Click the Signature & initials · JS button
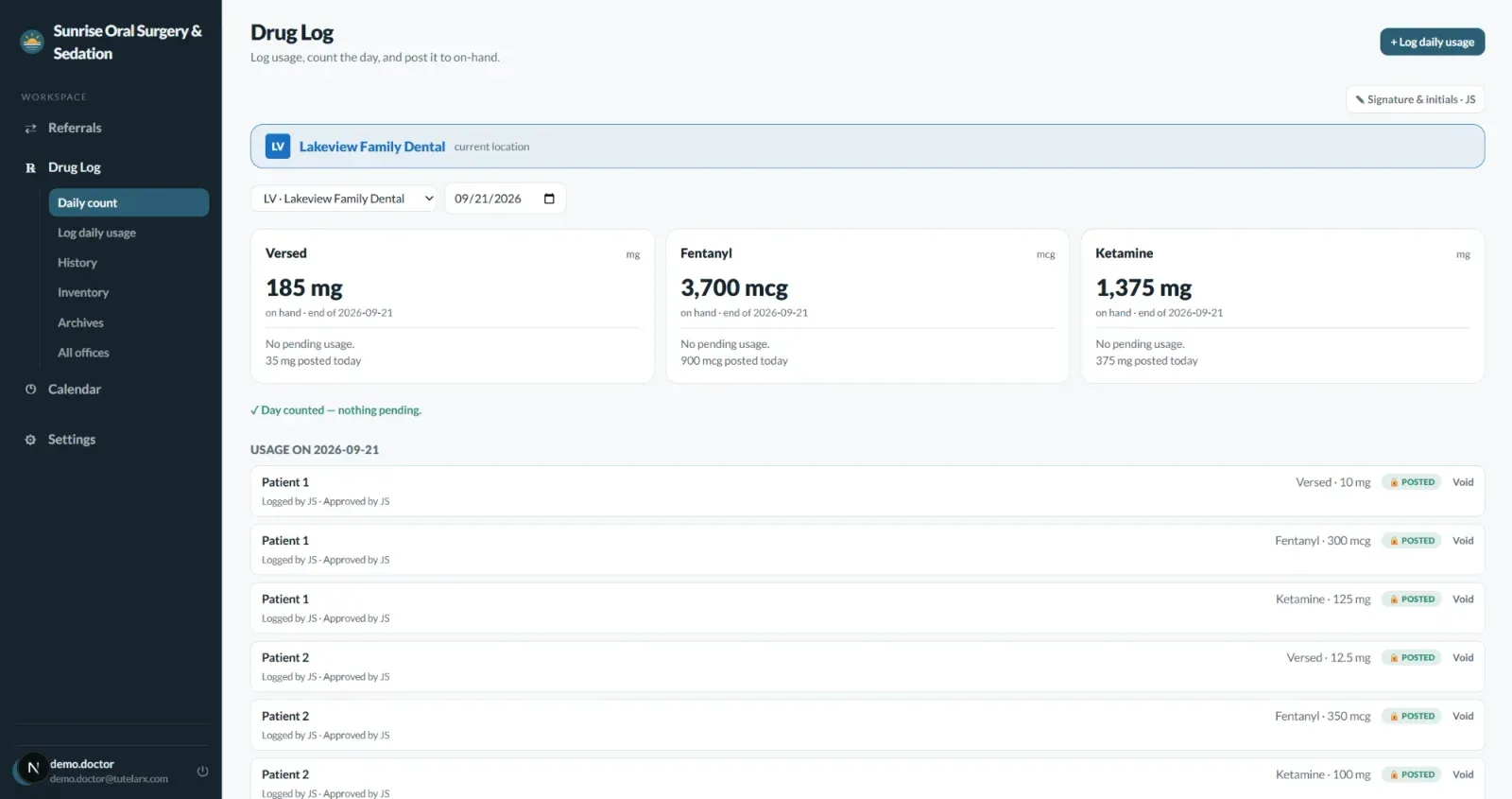 coord(1415,99)
